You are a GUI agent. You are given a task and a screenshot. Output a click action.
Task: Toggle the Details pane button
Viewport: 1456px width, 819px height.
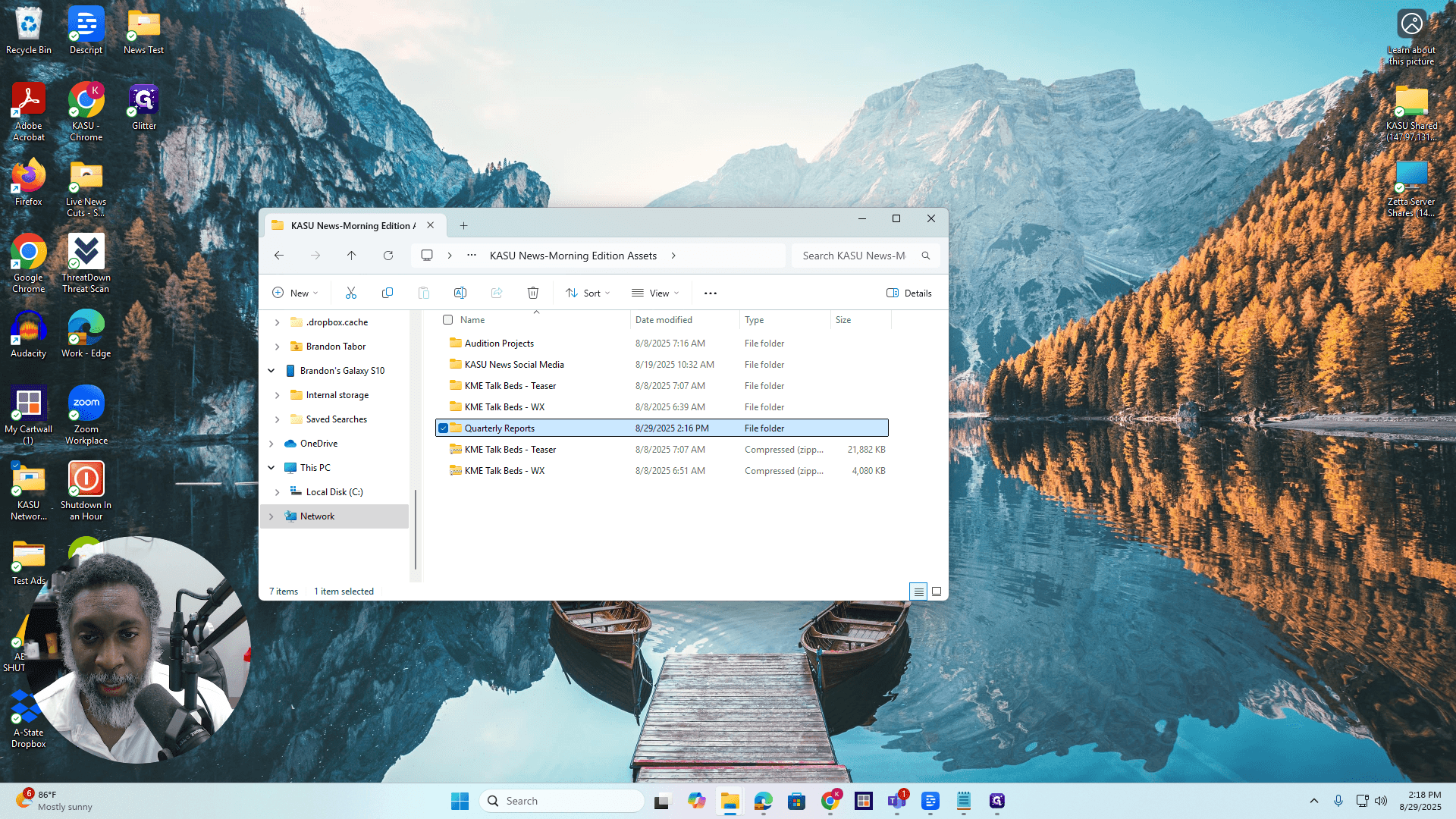(909, 293)
